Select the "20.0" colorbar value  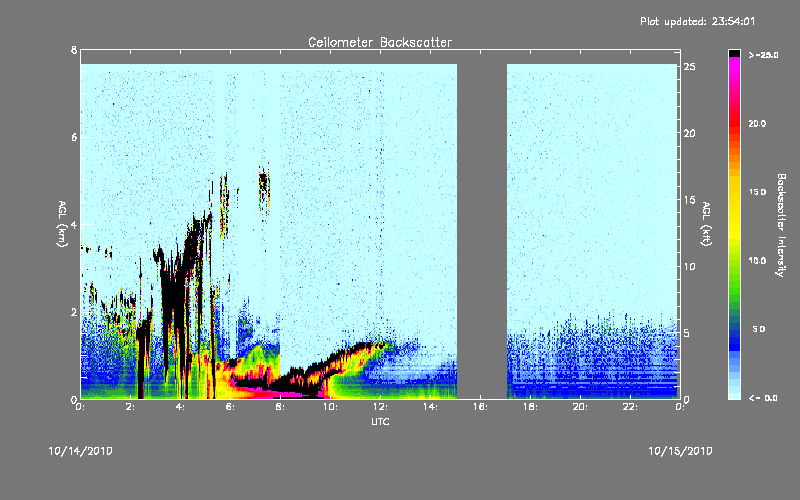758,123
